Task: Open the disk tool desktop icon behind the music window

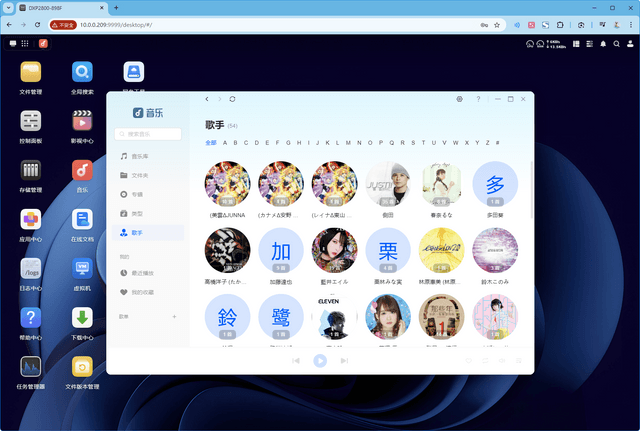Action: click(134, 73)
